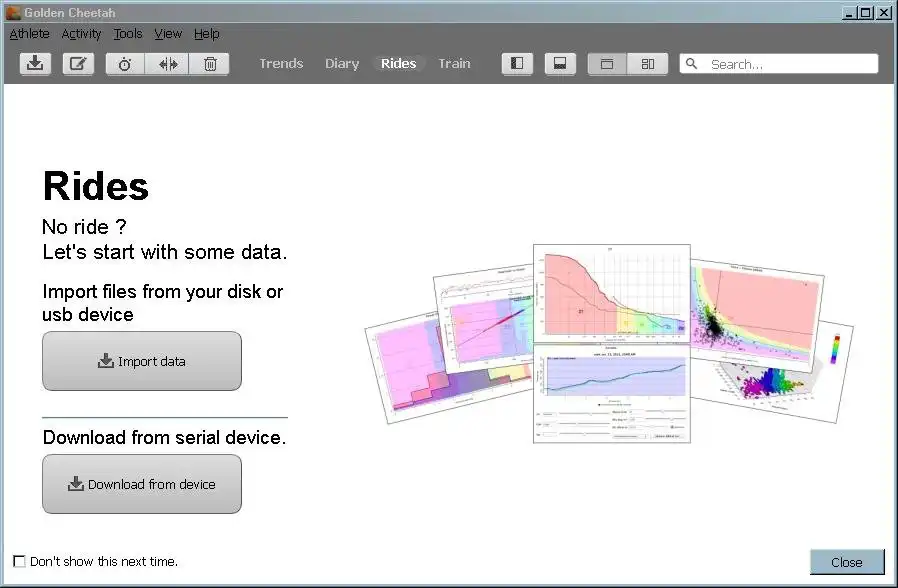The image size is (898, 588).
Task: Select the Rides view
Action: click(399, 64)
